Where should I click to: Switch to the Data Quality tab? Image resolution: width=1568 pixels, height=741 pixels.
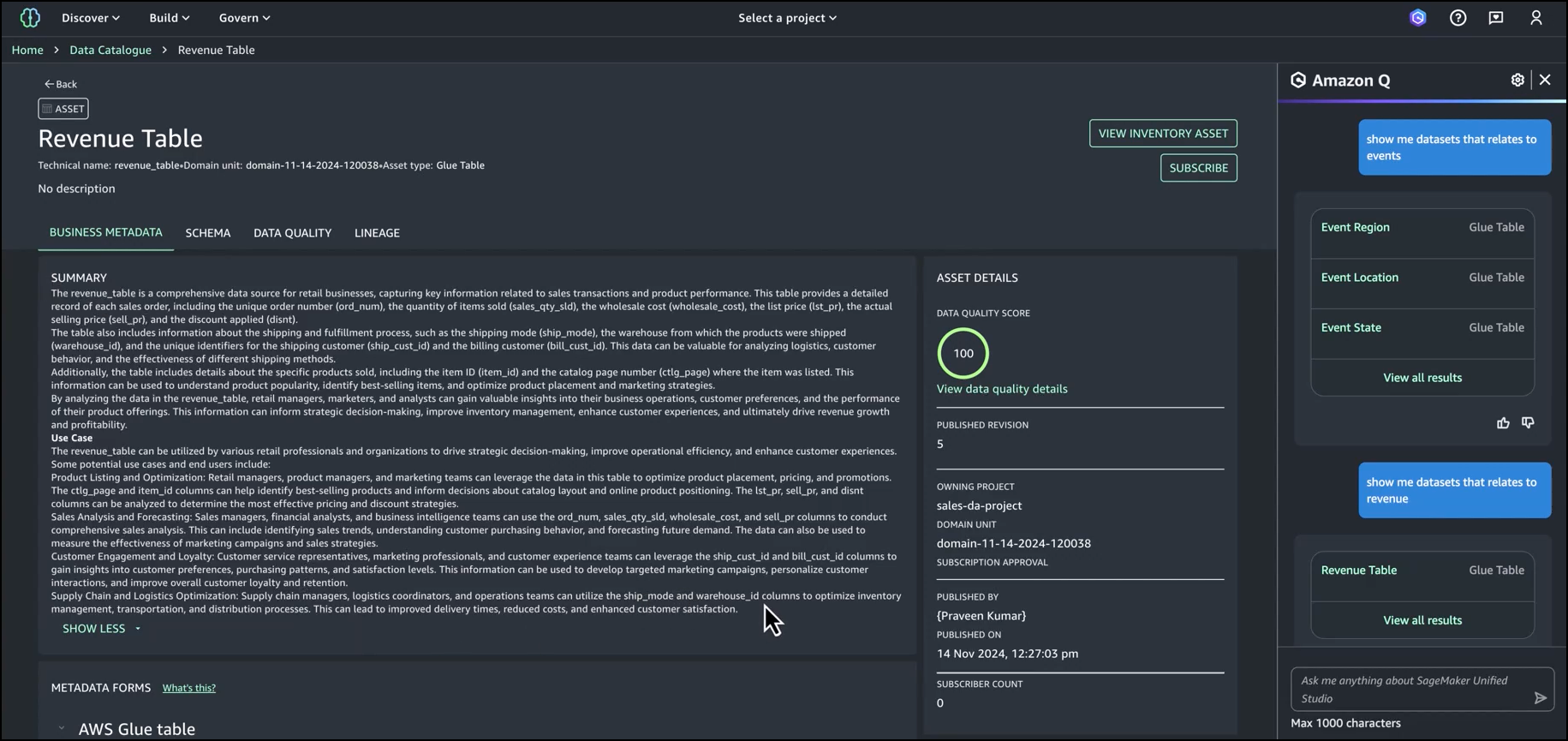[x=292, y=233]
